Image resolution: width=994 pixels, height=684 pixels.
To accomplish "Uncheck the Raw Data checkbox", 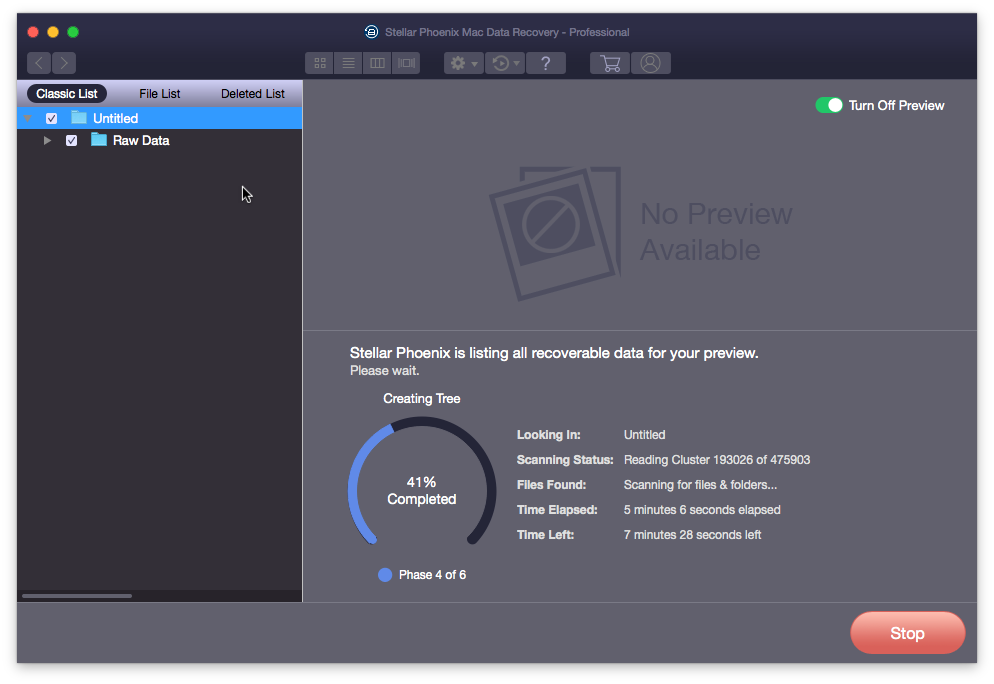I will pos(71,140).
